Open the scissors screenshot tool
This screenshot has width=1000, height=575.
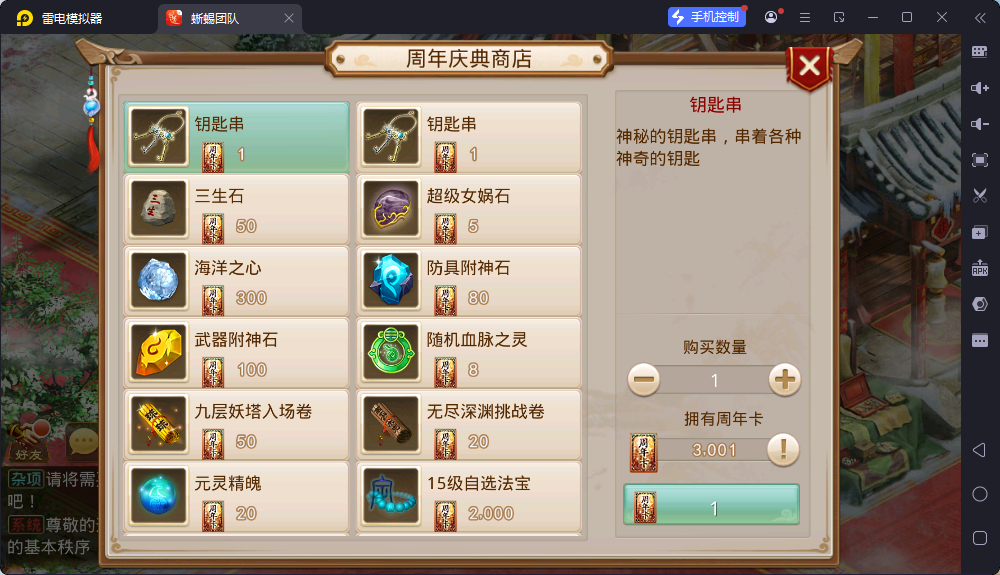pos(980,196)
